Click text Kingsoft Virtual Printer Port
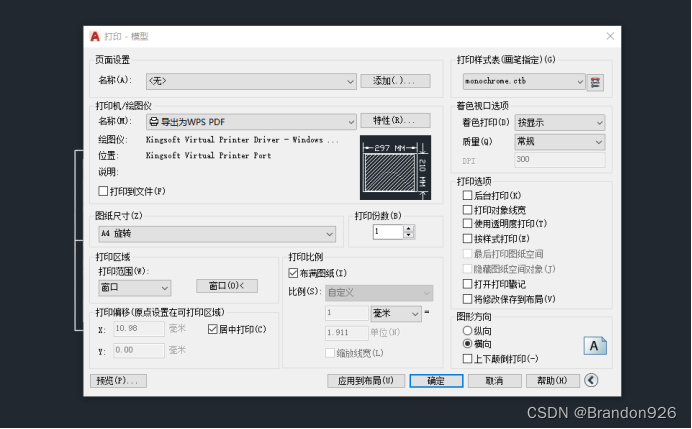The image size is (692, 429). pos(208,155)
